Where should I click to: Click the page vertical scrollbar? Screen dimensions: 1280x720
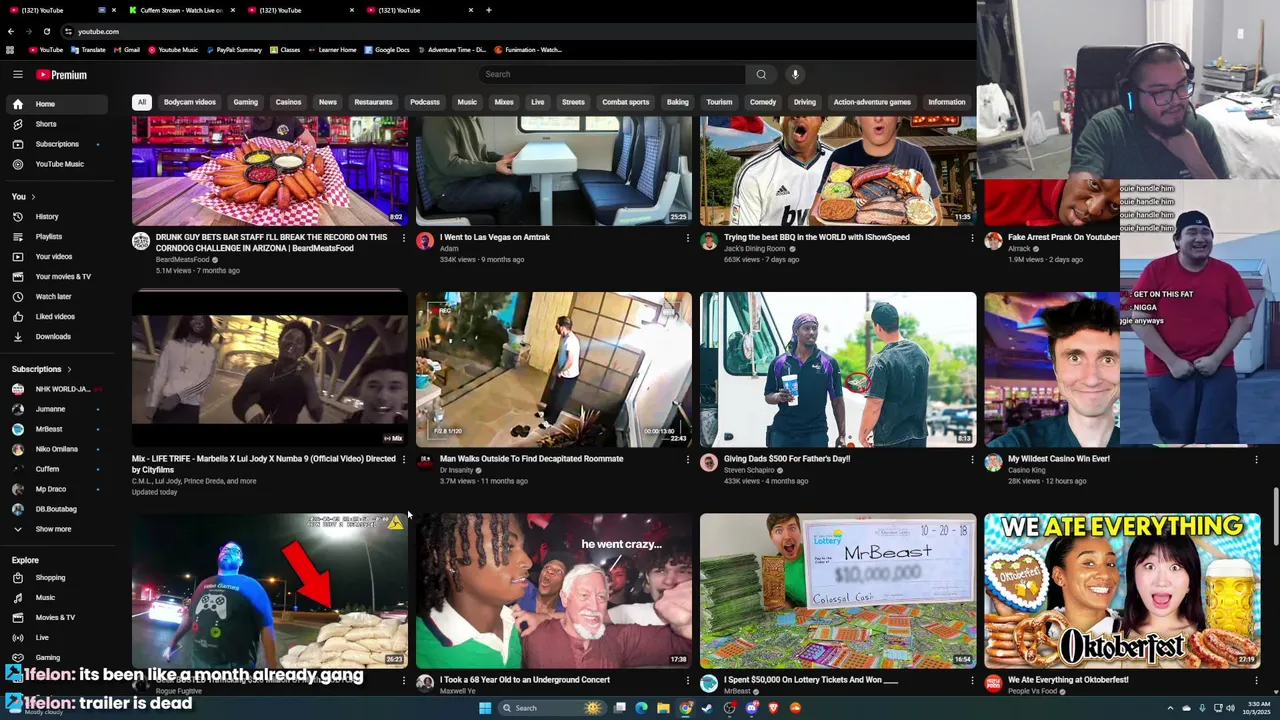(x=1276, y=517)
